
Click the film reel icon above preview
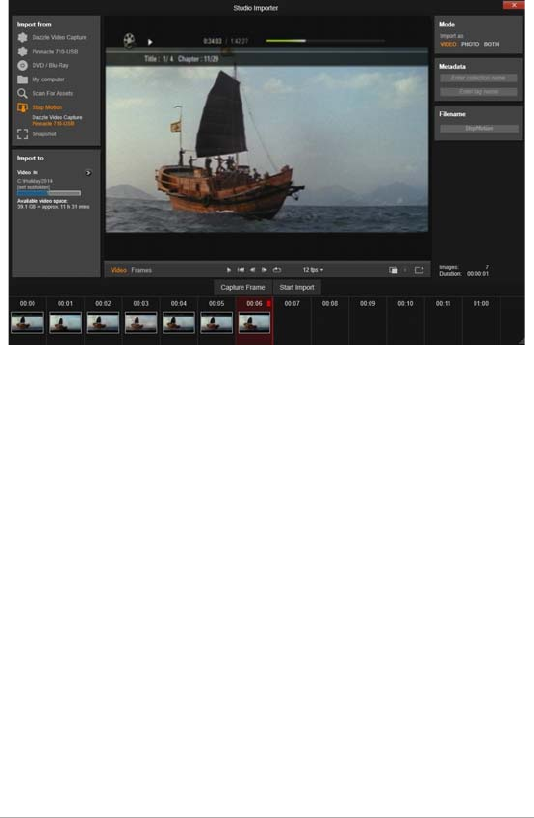129,40
